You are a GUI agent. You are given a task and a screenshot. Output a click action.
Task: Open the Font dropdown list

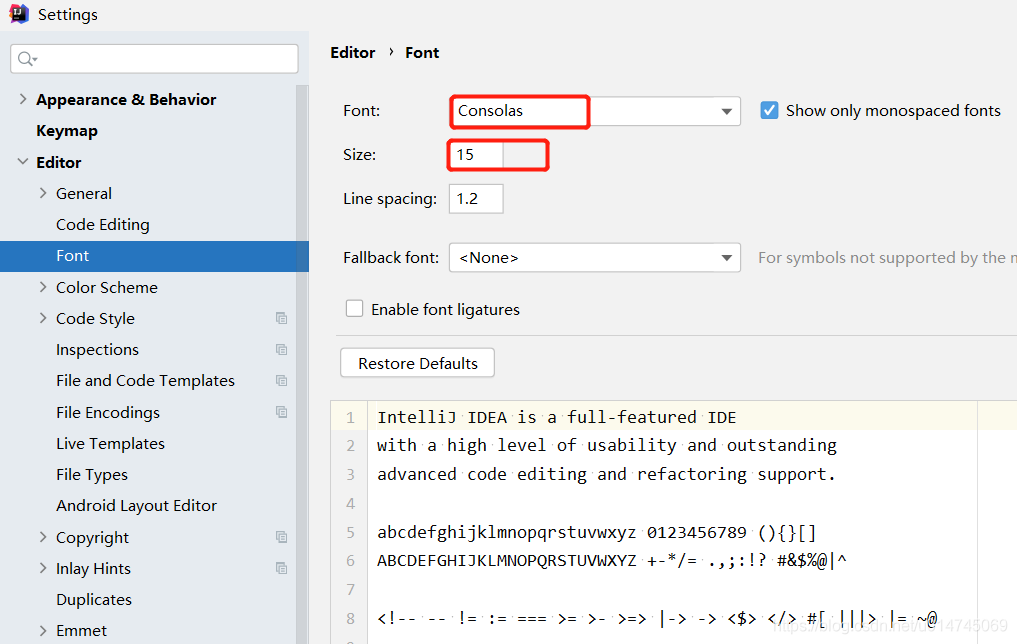[x=726, y=112]
